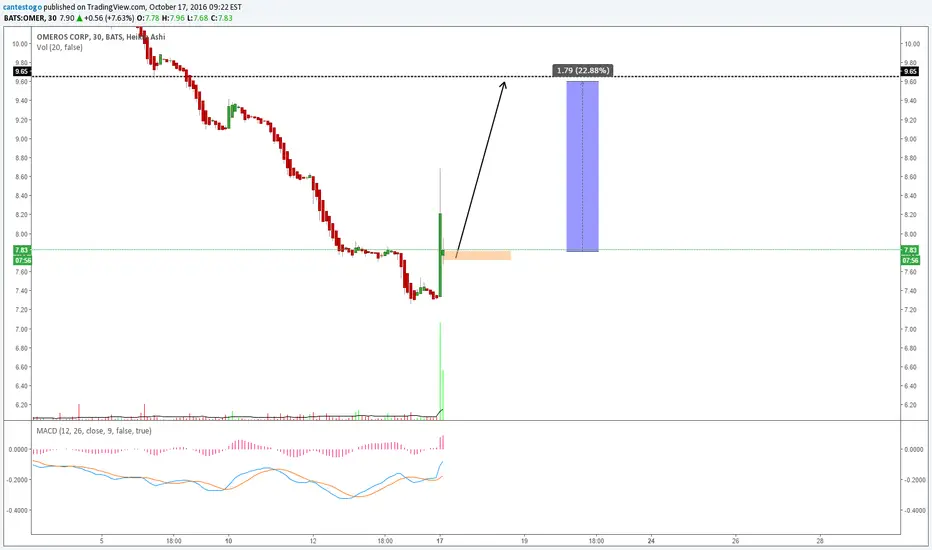932x550 pixels.
Task: Click the +0.56 (+7.63%) change value
Action: 109,18
